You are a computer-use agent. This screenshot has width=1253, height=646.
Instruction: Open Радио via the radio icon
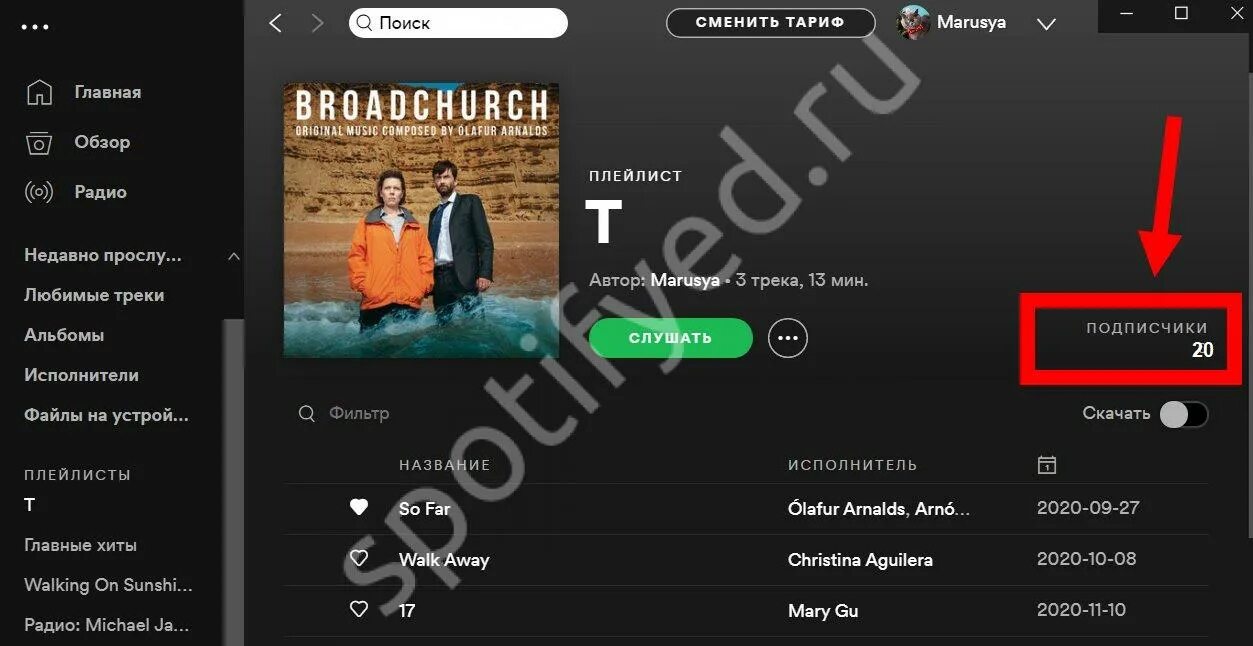tap(39, 192)
